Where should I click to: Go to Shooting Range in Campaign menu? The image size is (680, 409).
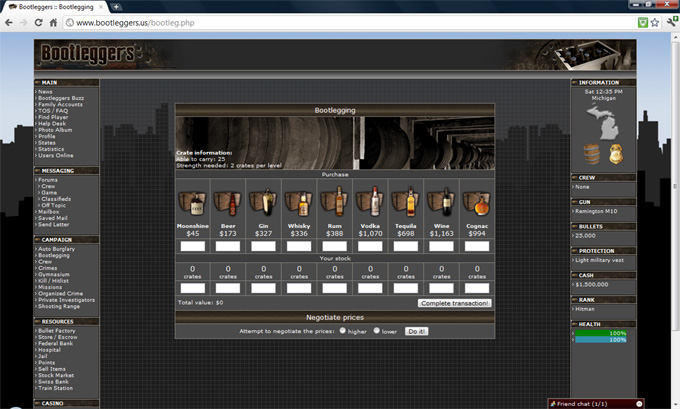click(x=59, y=307)
